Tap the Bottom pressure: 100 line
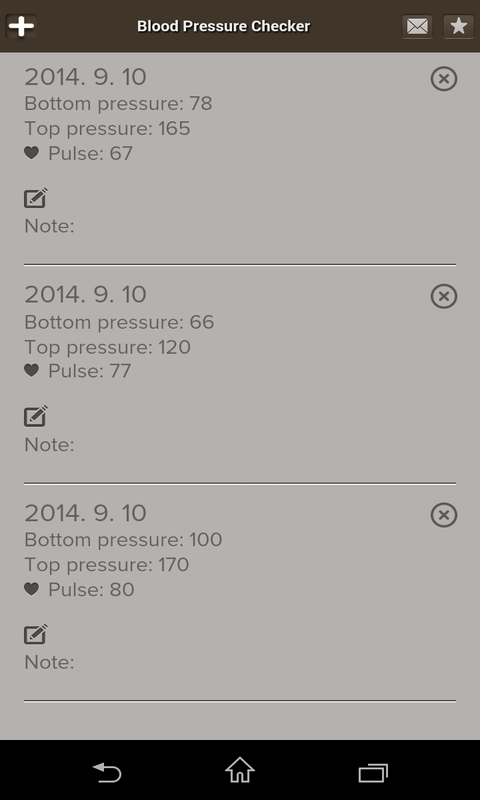This screenshot has height=800, width=480. point(123,540)
